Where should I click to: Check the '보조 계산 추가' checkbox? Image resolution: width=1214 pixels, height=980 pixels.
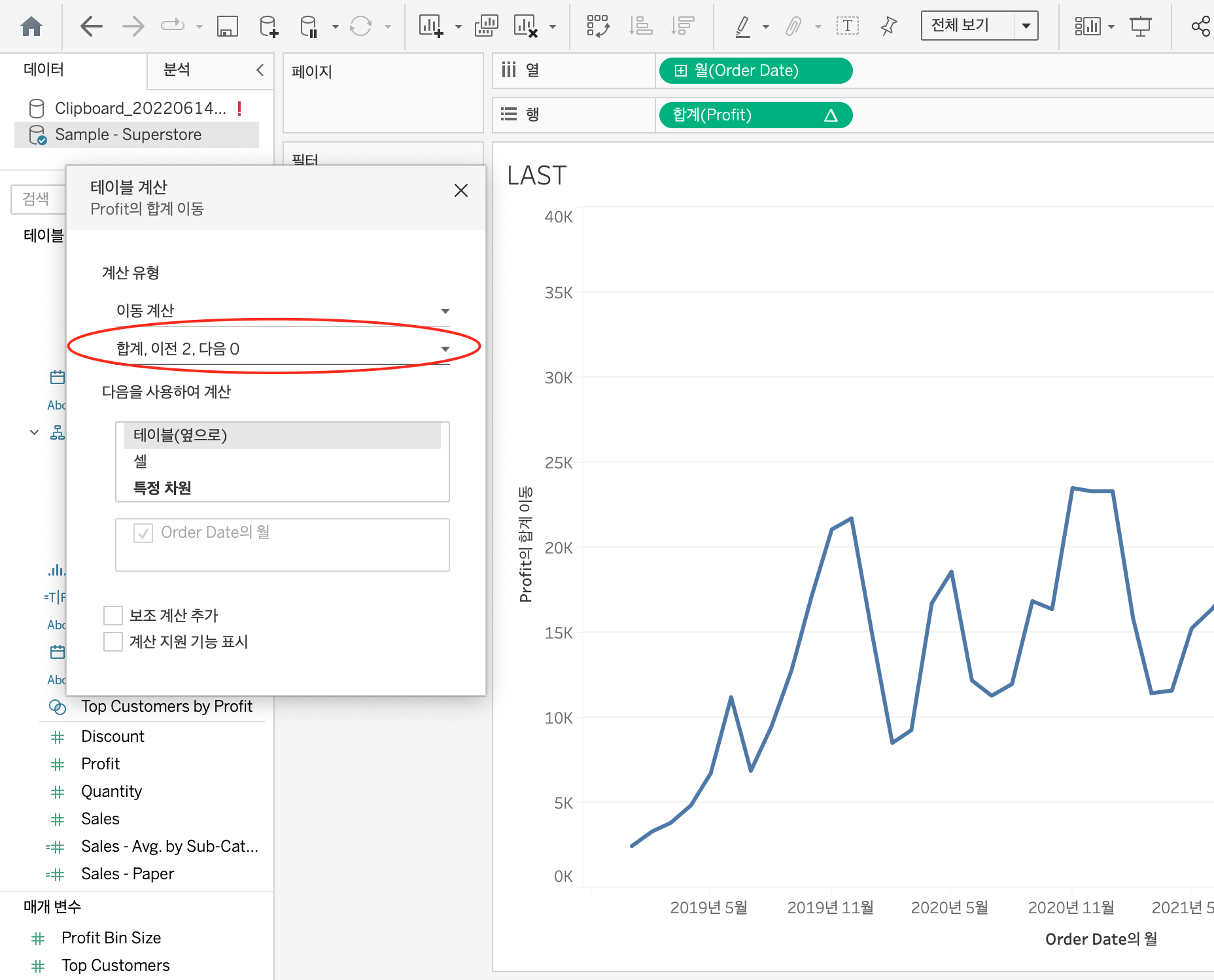[113, 616]
